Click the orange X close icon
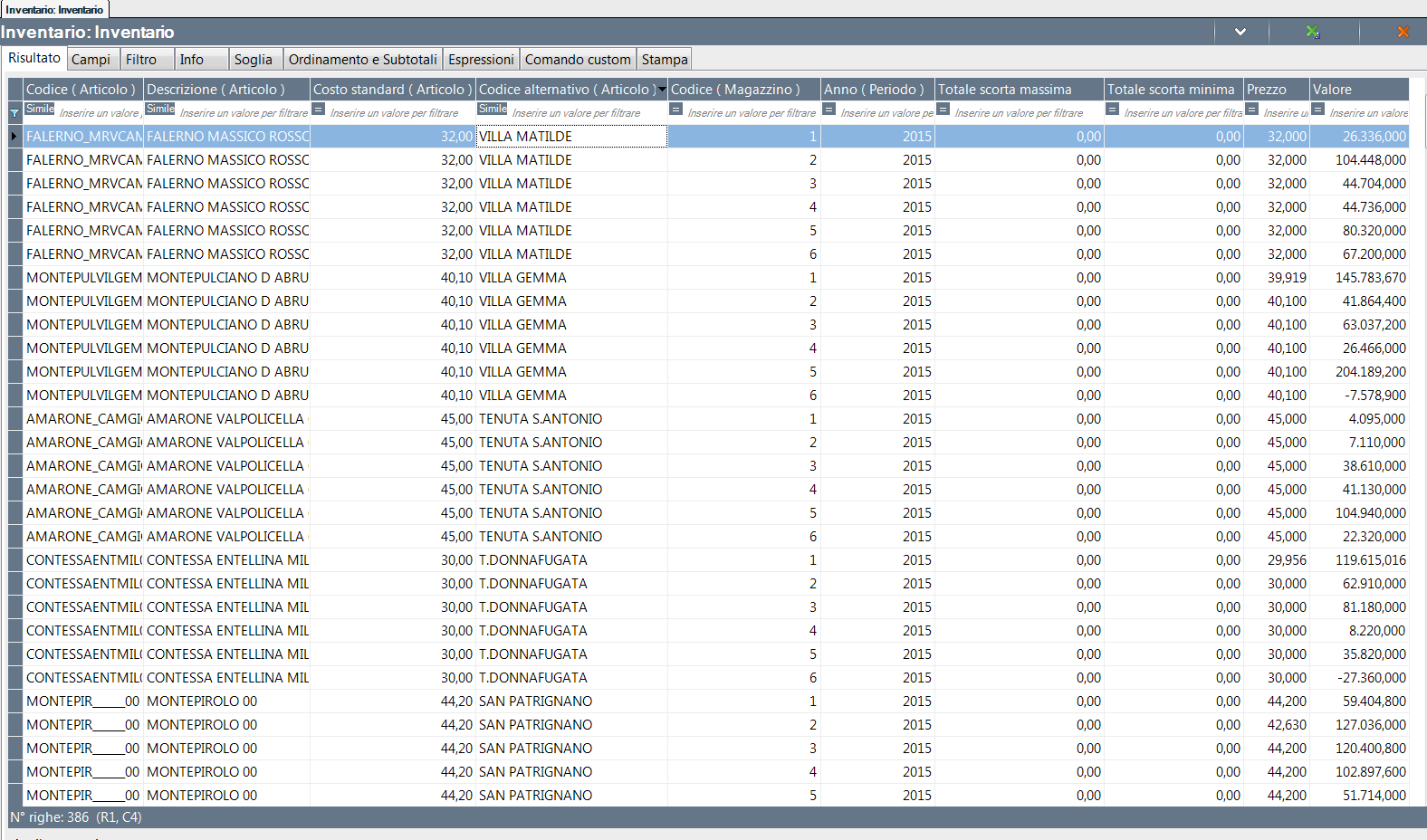The image size is (1427, 840). 1403,32
